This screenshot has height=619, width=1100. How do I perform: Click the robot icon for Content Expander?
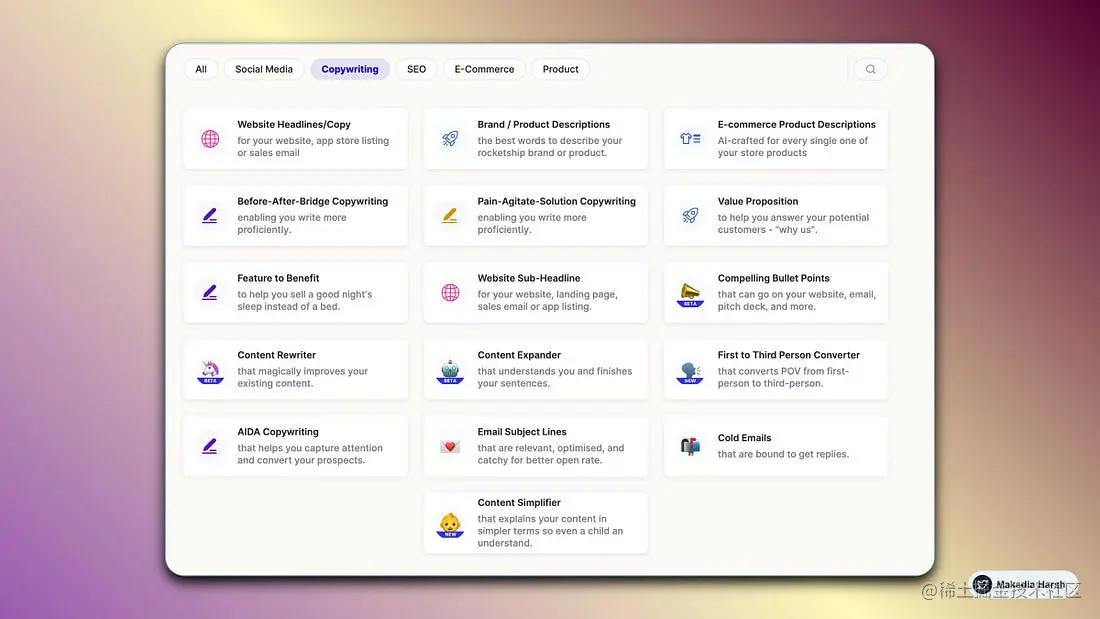coord(450,371)
